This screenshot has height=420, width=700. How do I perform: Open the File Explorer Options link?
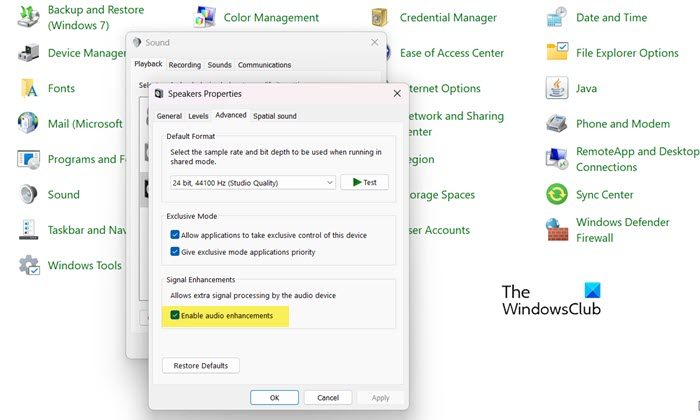pos(627,53)
